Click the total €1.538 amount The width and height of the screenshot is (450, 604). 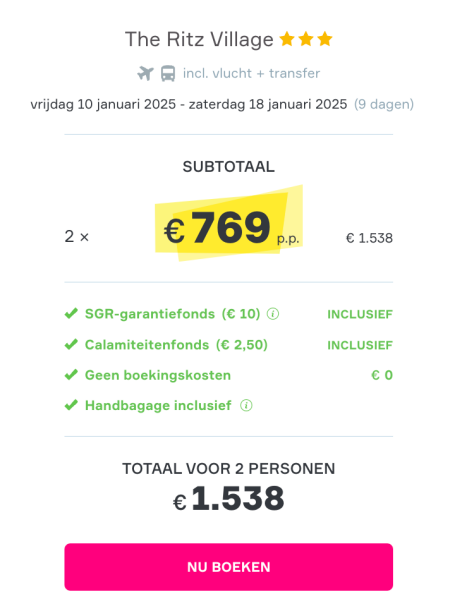coord(228,498)
